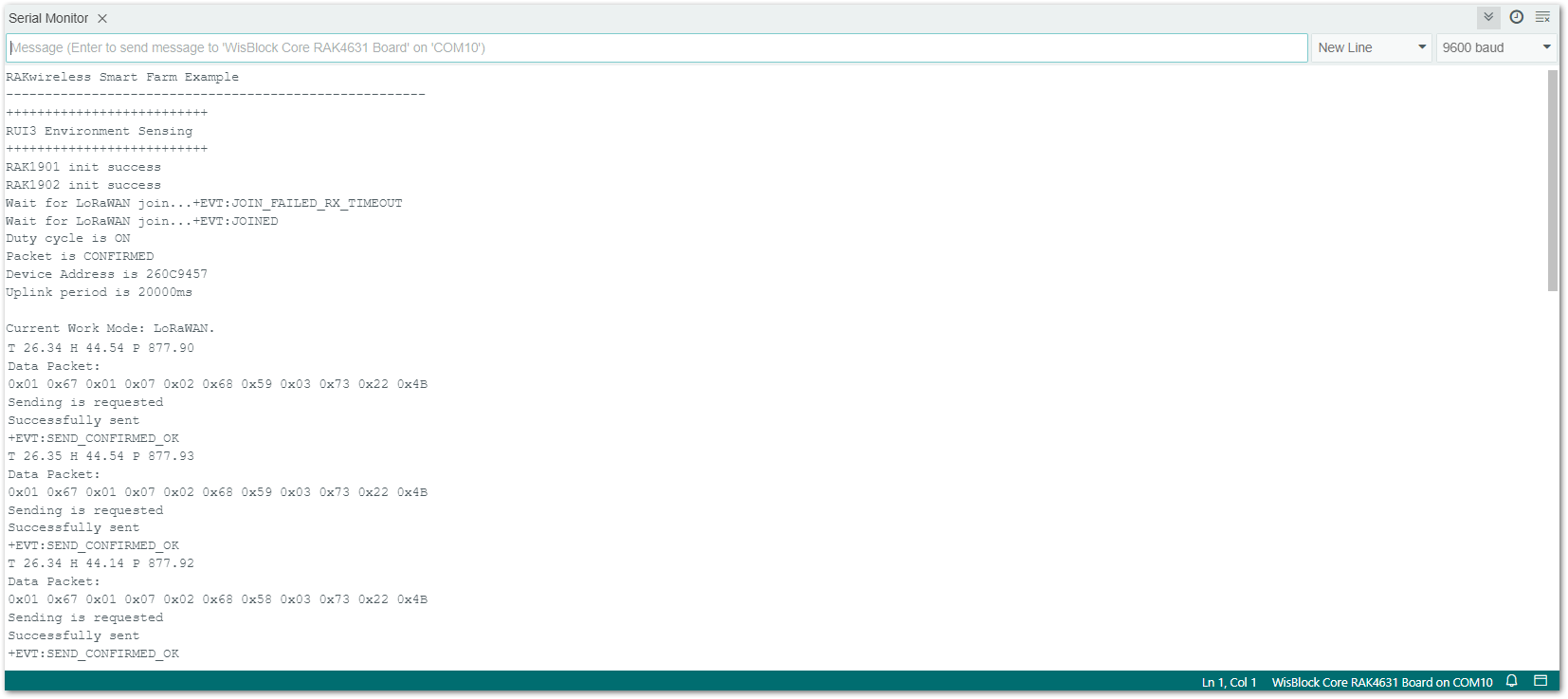Image resolution: width=1568 pixels, height=699 pixels.
Task: Click 'WisBlock Core RAK4631 Board on COM10' status
Action: click(1381, 682)
